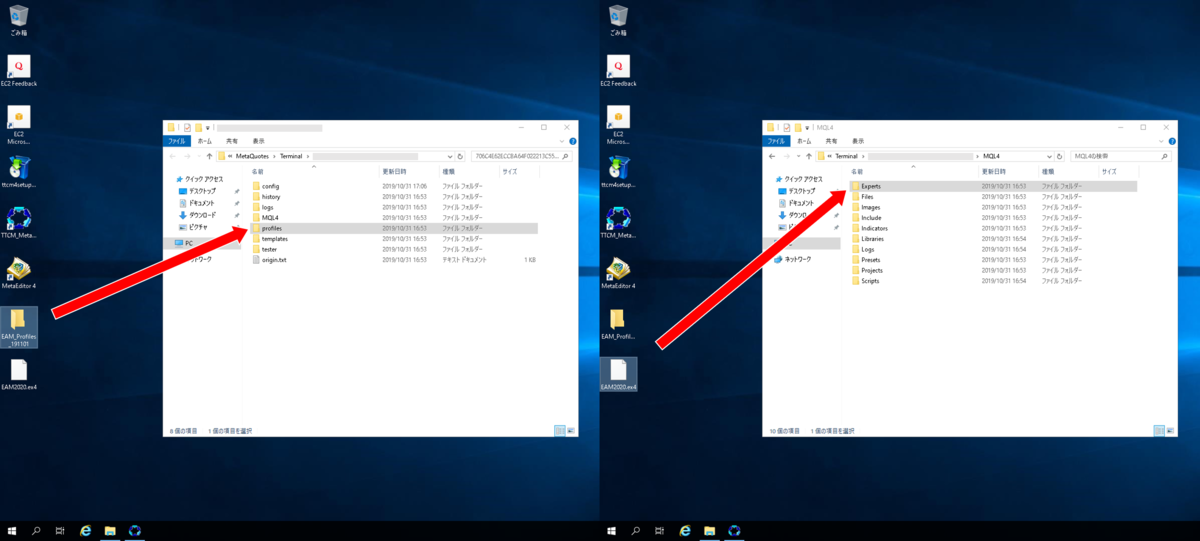Viewport: 1200px width, 541px height.
Task: Click MetaQuotes breadcrumb in left address bar
Action: (253, 157)
